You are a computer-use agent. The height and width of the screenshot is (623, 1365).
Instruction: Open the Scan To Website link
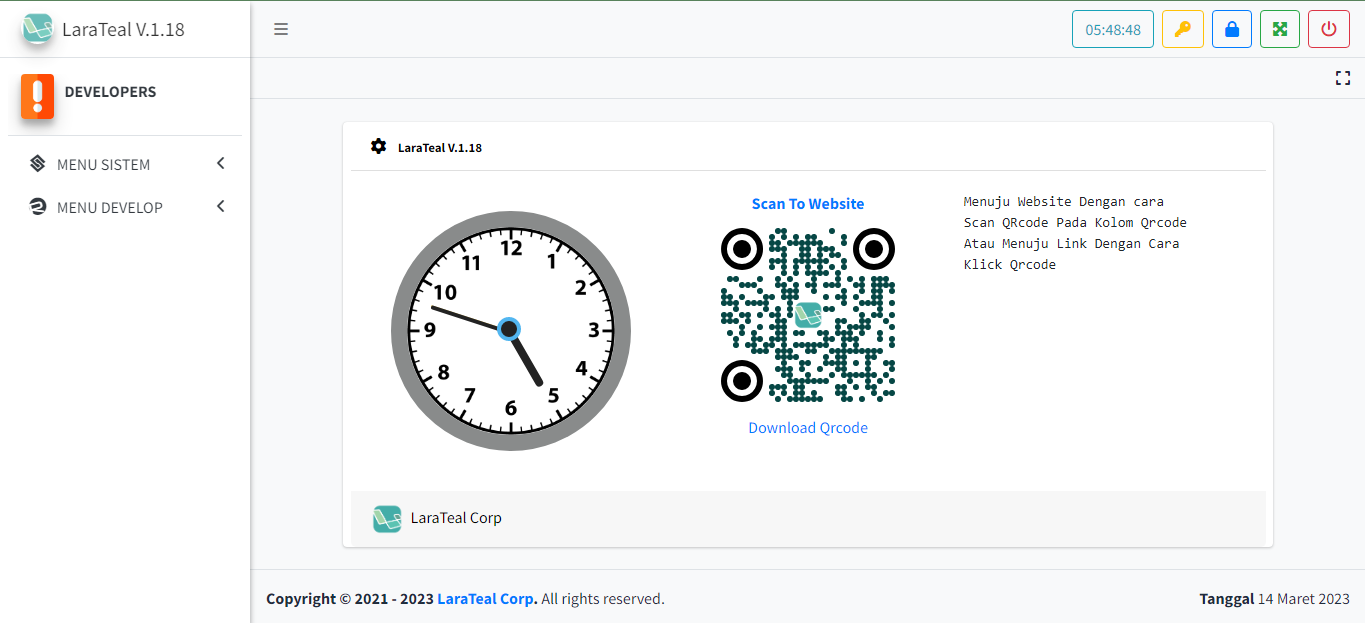pyautogui.click(x=807, y=203)
